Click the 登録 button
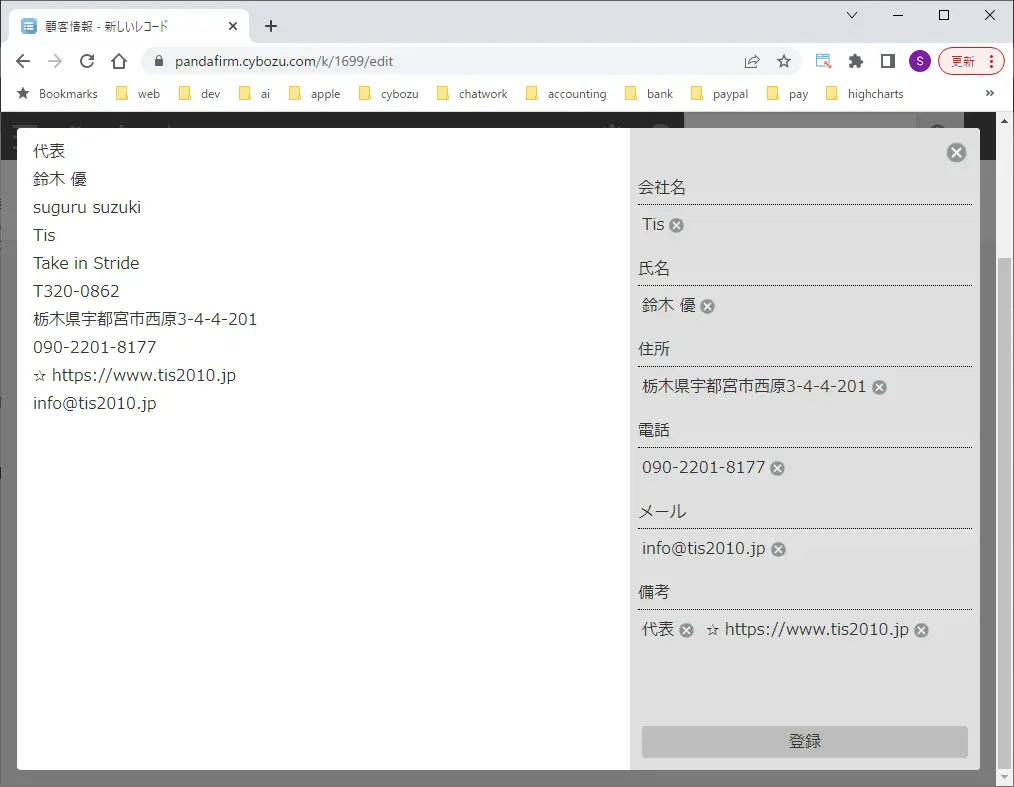Viewport: 1014px width, 787px height. (804, 741)
